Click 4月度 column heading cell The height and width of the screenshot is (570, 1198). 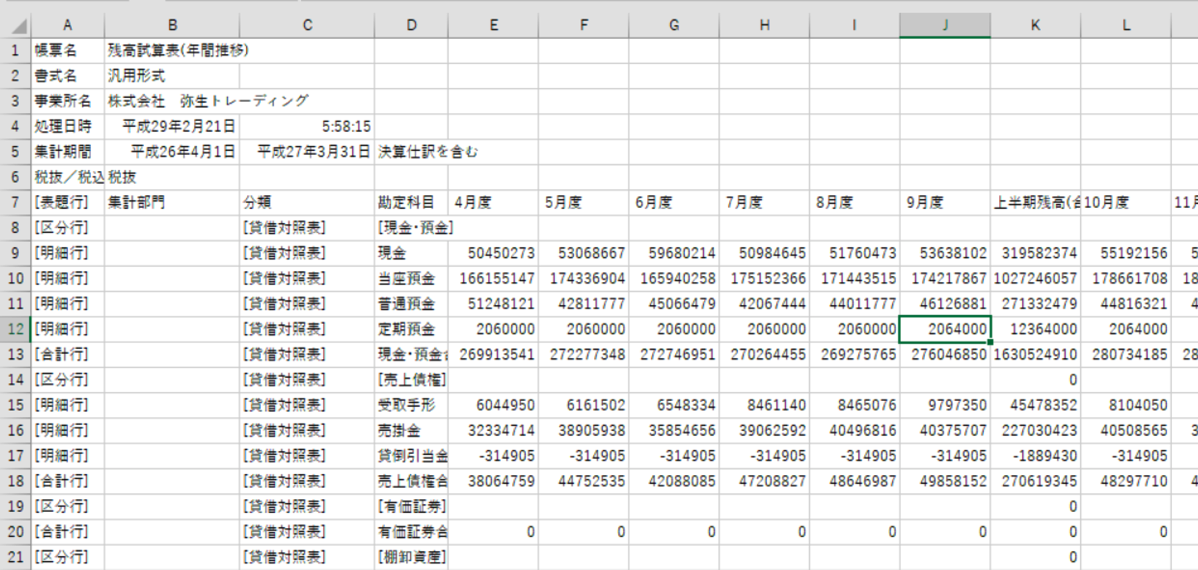tap(494, 202)
